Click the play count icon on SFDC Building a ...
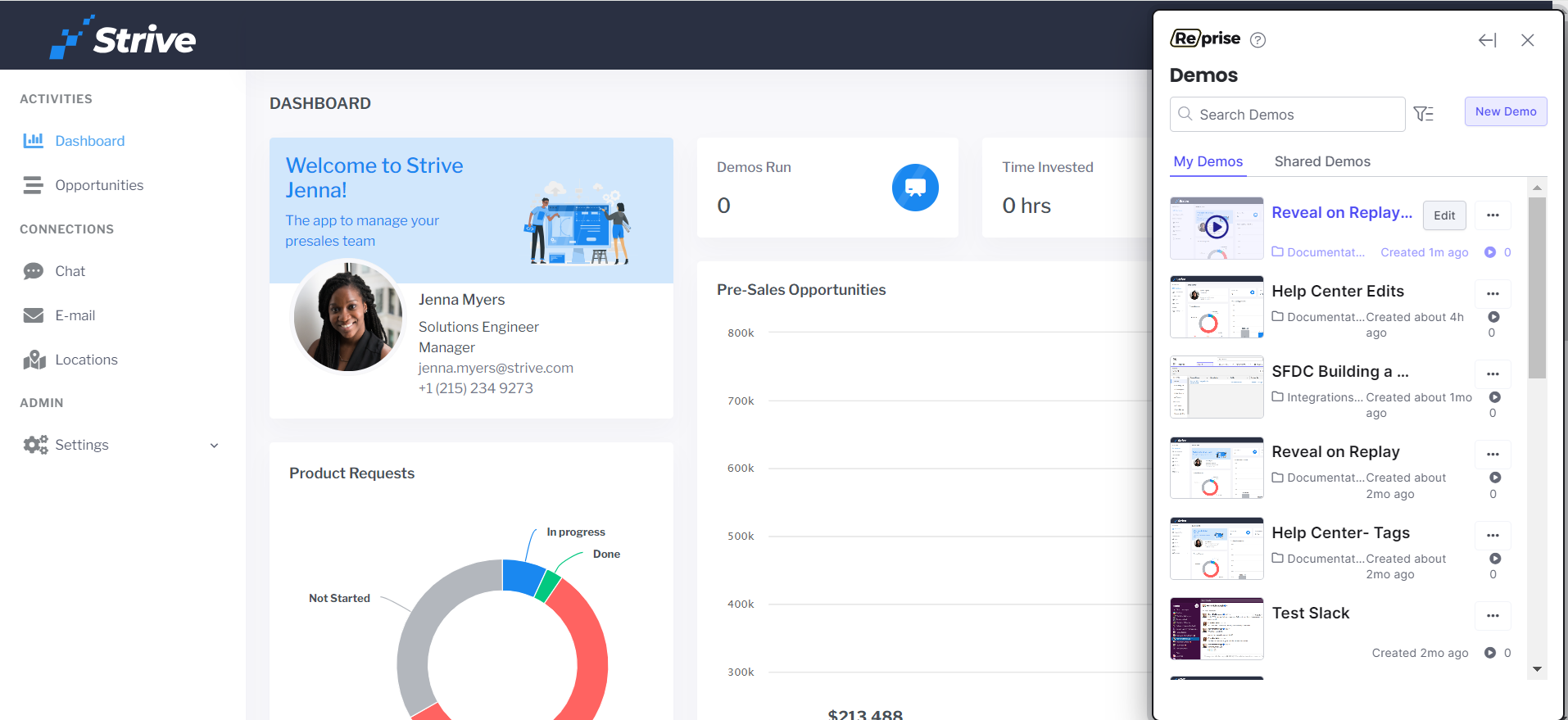The image size is (1568, 720). click(x=1494, y=397)
